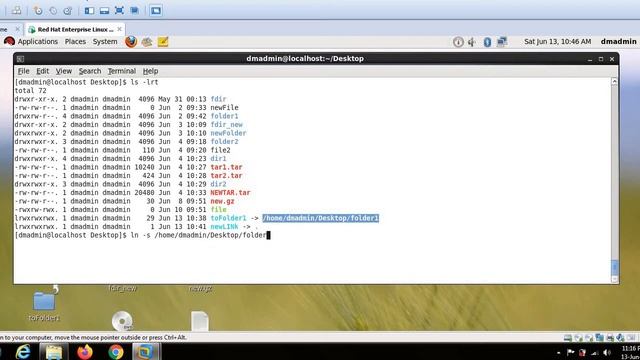Open the volume control in GNOME panel
This screenshot has height=360, width=640.
(472, 42)
